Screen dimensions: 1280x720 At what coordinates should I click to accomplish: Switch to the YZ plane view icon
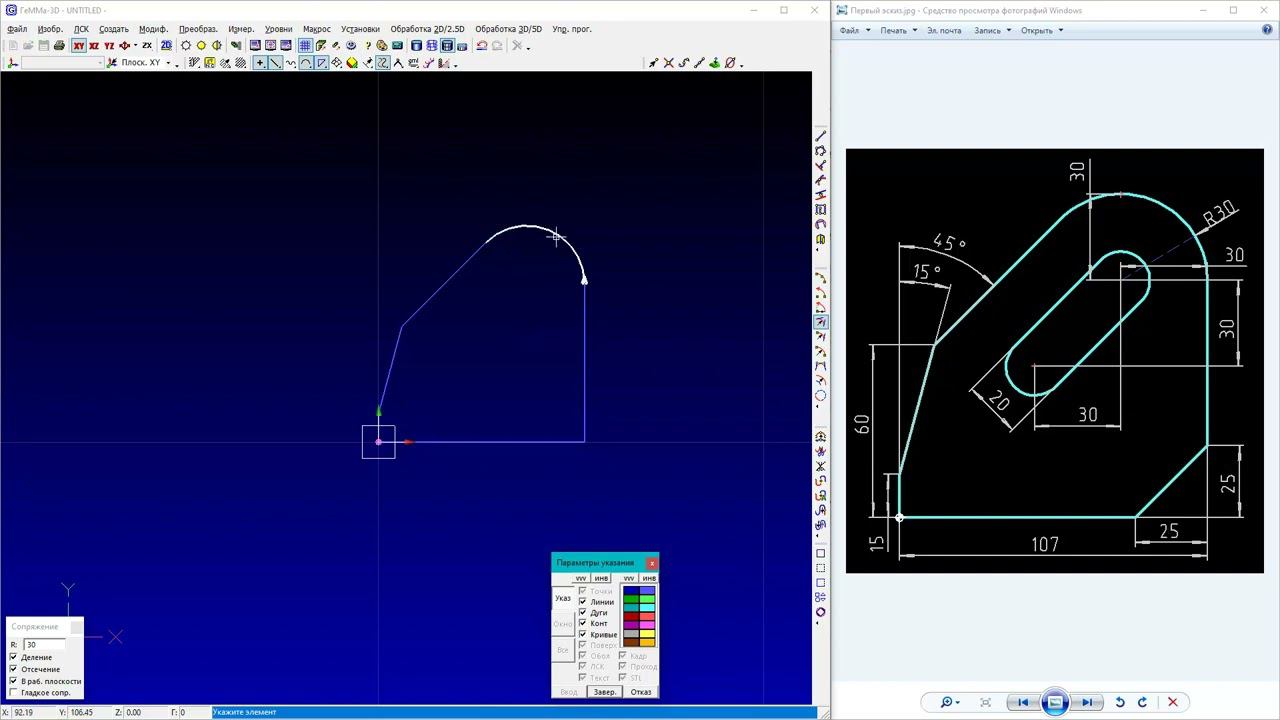click(109, 46)
